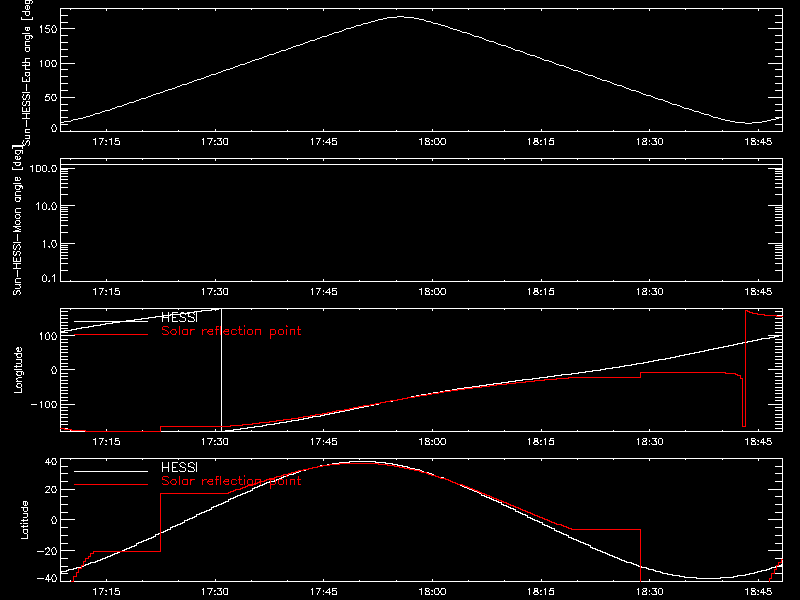
Task: Click '17:45' time label under Earth angle plot
Action: 323,141
